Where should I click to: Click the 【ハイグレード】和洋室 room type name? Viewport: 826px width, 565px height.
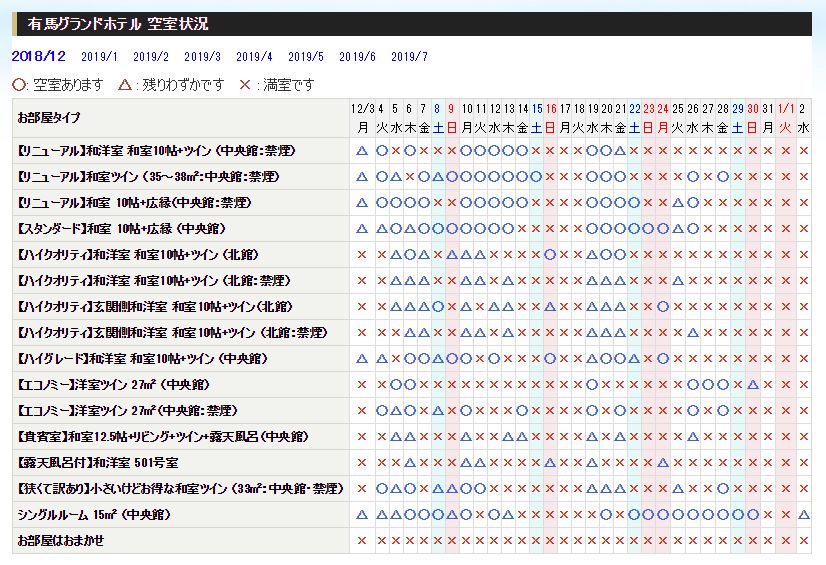pyautogui.click(x=142, y=359)
